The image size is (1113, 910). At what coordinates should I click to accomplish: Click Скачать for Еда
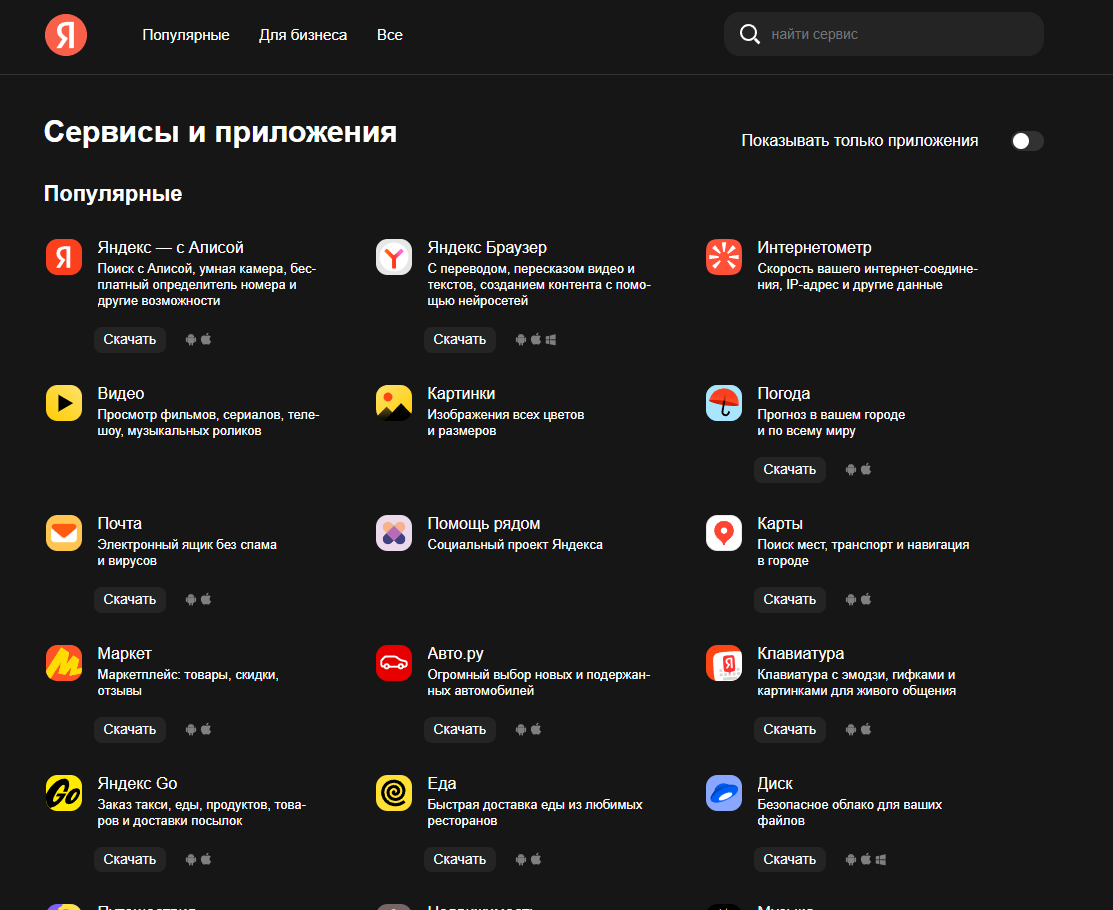point(460,859)
